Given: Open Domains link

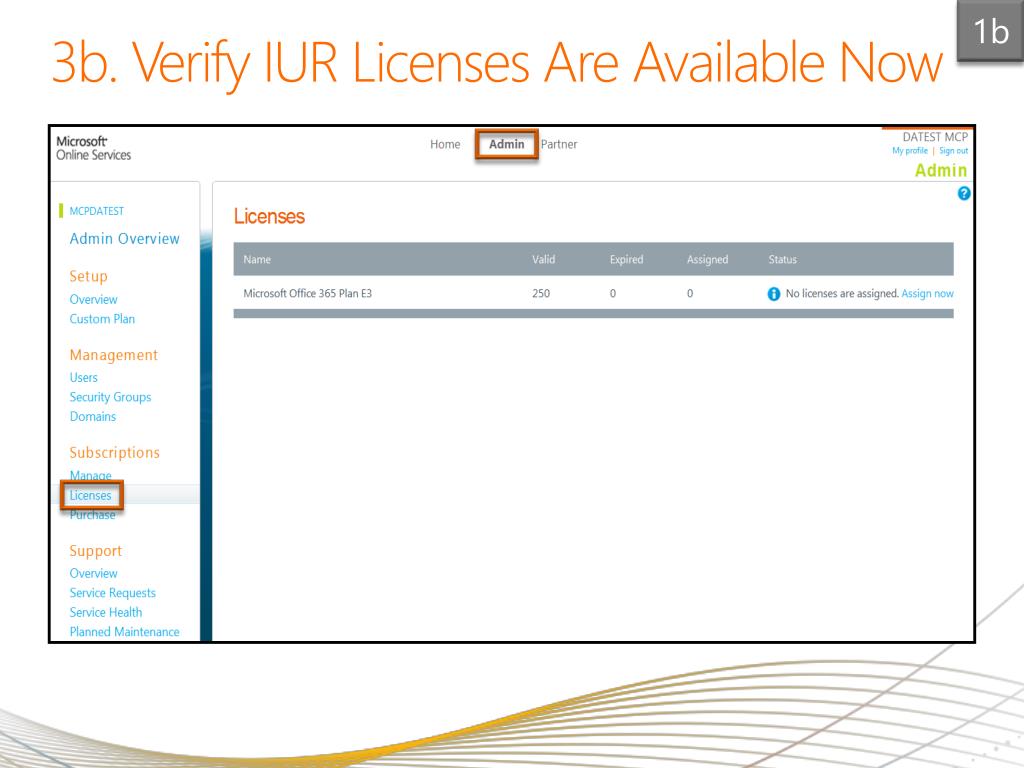Looking at the screenshot, I should 93,417.
